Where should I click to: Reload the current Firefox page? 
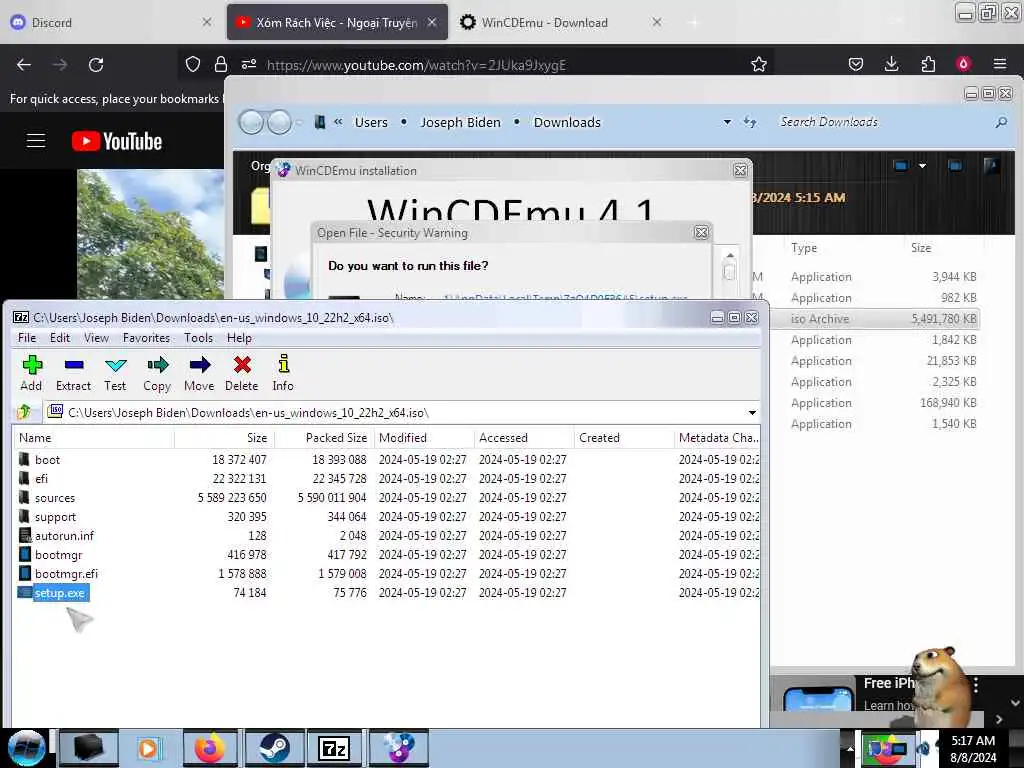96,65
